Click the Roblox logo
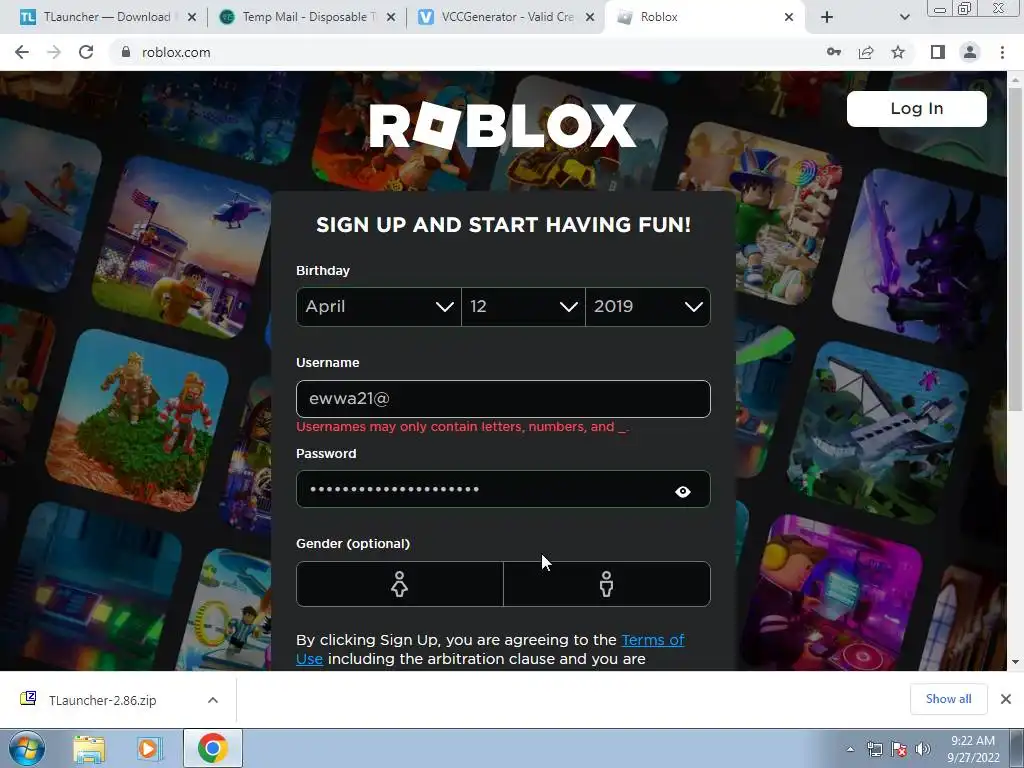The width and height of the screenshot is (1024, 768). (x=502, y=125)
